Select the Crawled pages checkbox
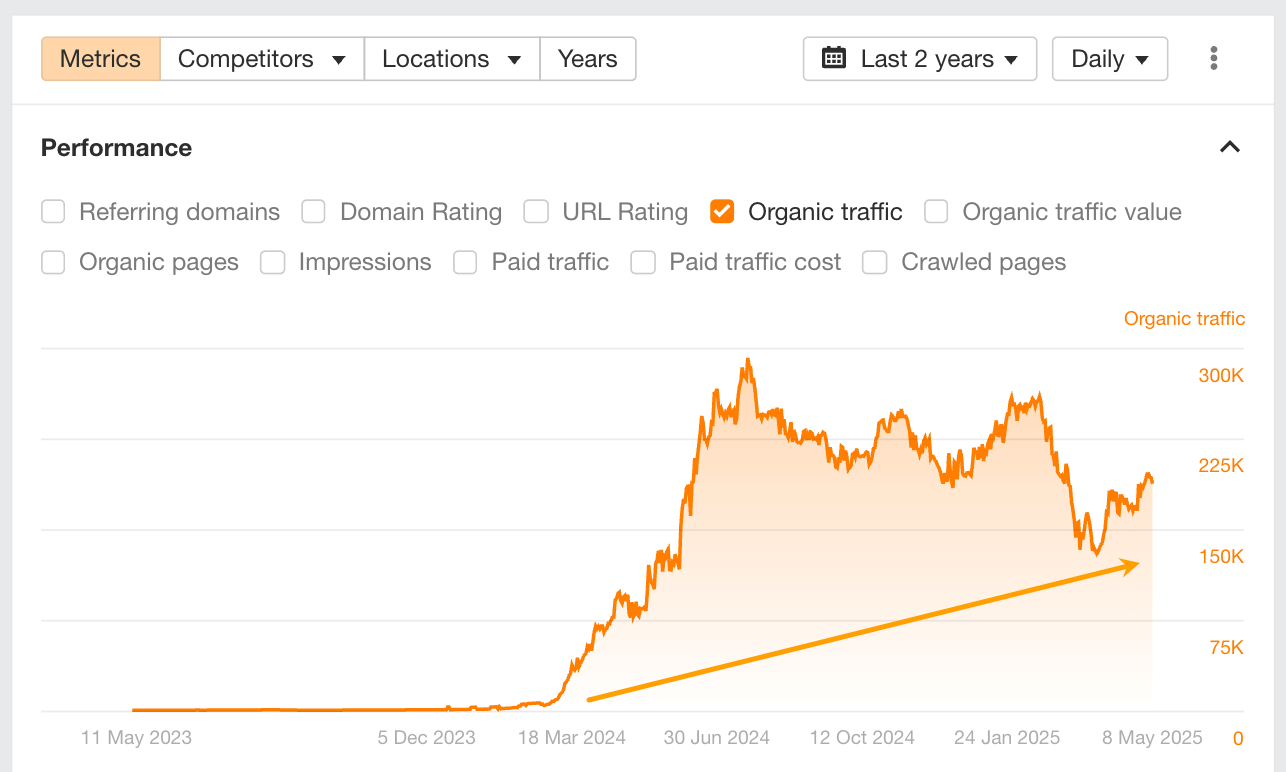Image resolution: width=1286 pixels, height=772 pixels. click(x=875, y=262)
